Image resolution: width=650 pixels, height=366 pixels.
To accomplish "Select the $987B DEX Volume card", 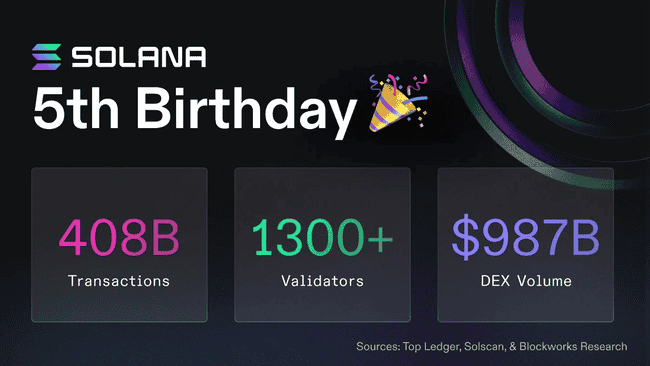I will click(526, 245).
